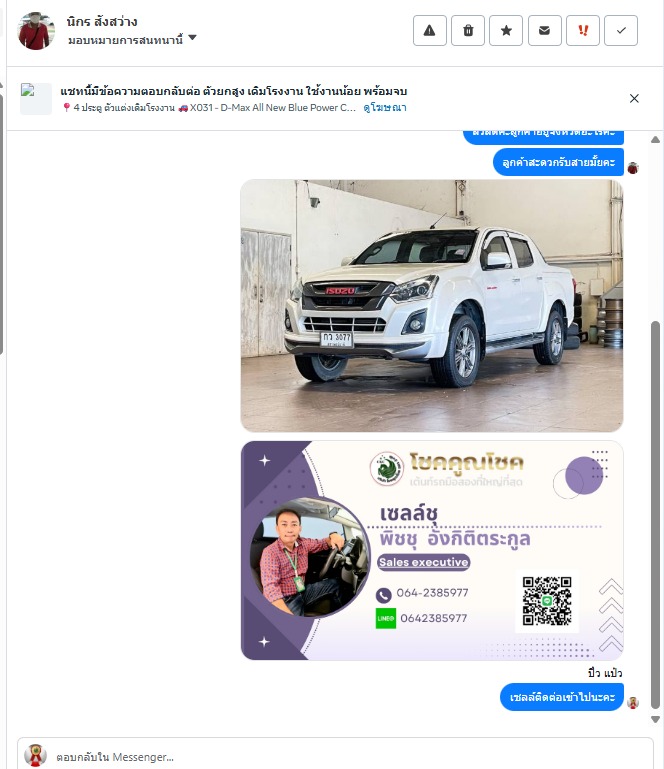Click ad thumbnail in the banner
Viewport: 664px width, 769px height.
point(36,99)
